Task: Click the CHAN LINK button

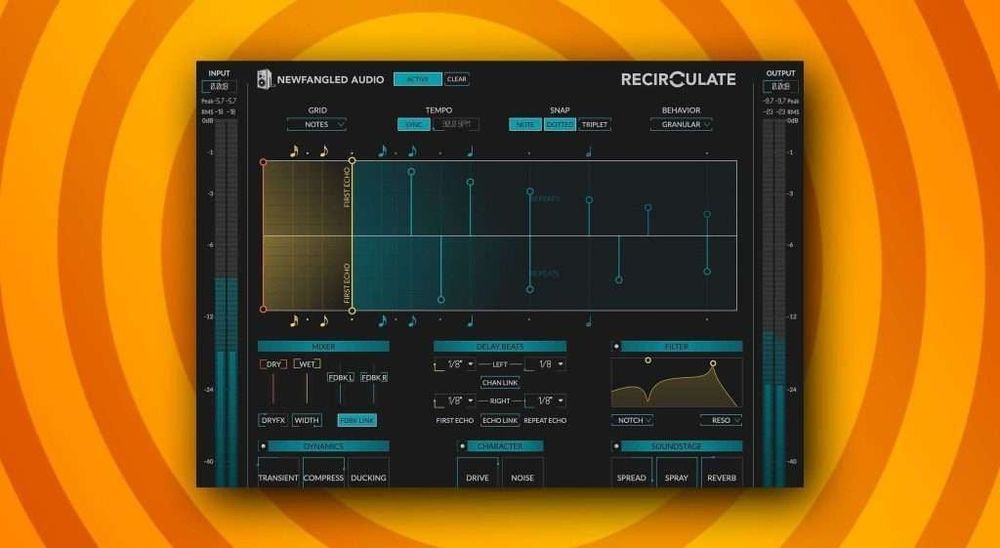Action: (x=500, y=383)
